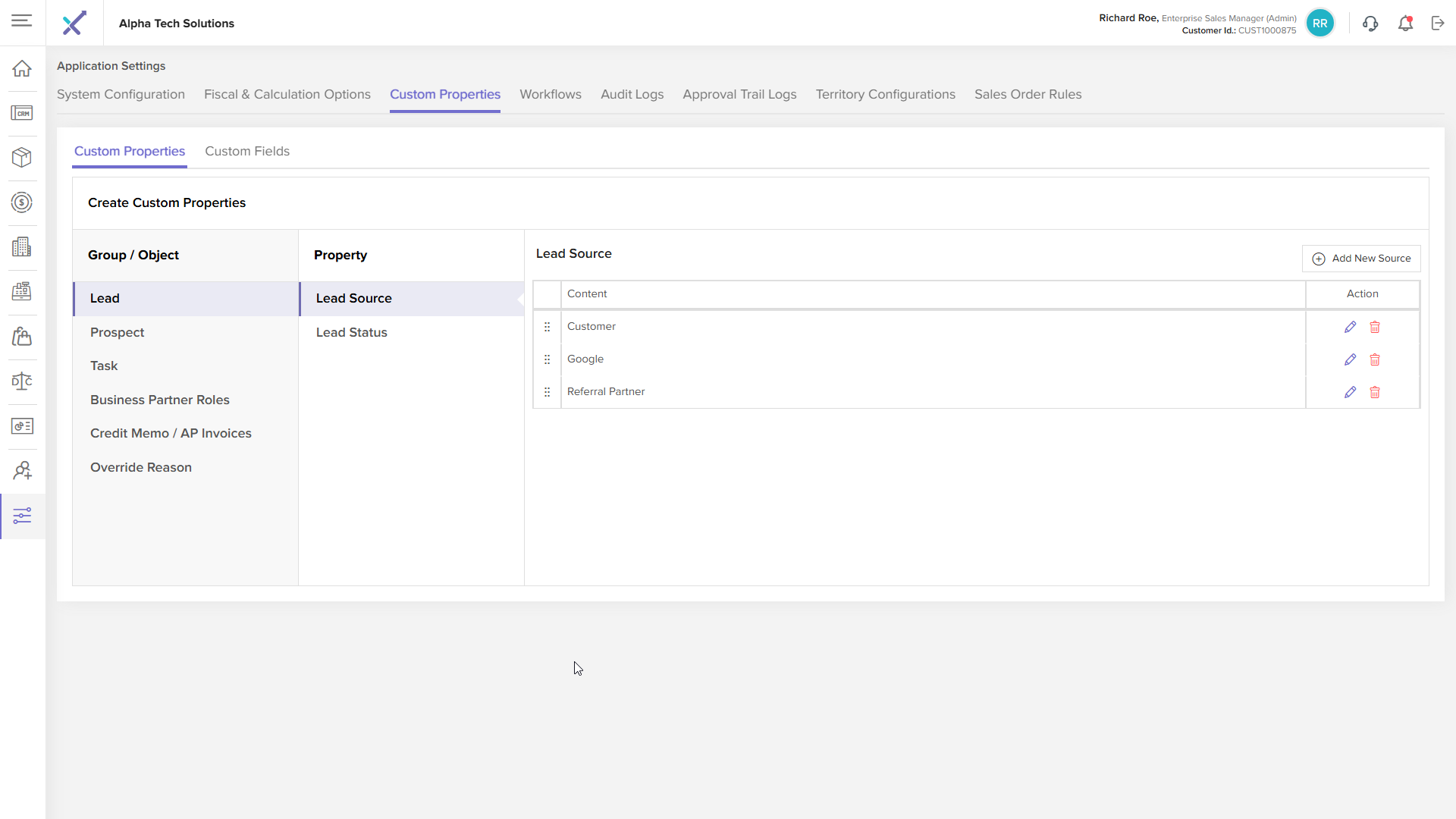This screenshot has height=819, width=1456.
Task: Click the headset support icon
Action: click(1370, 24)
